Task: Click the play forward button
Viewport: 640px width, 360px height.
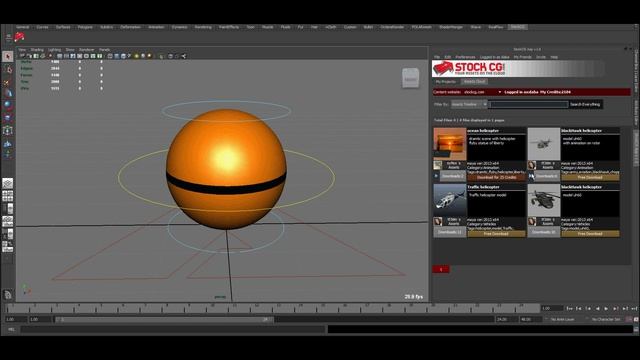Action: (606, 309)
